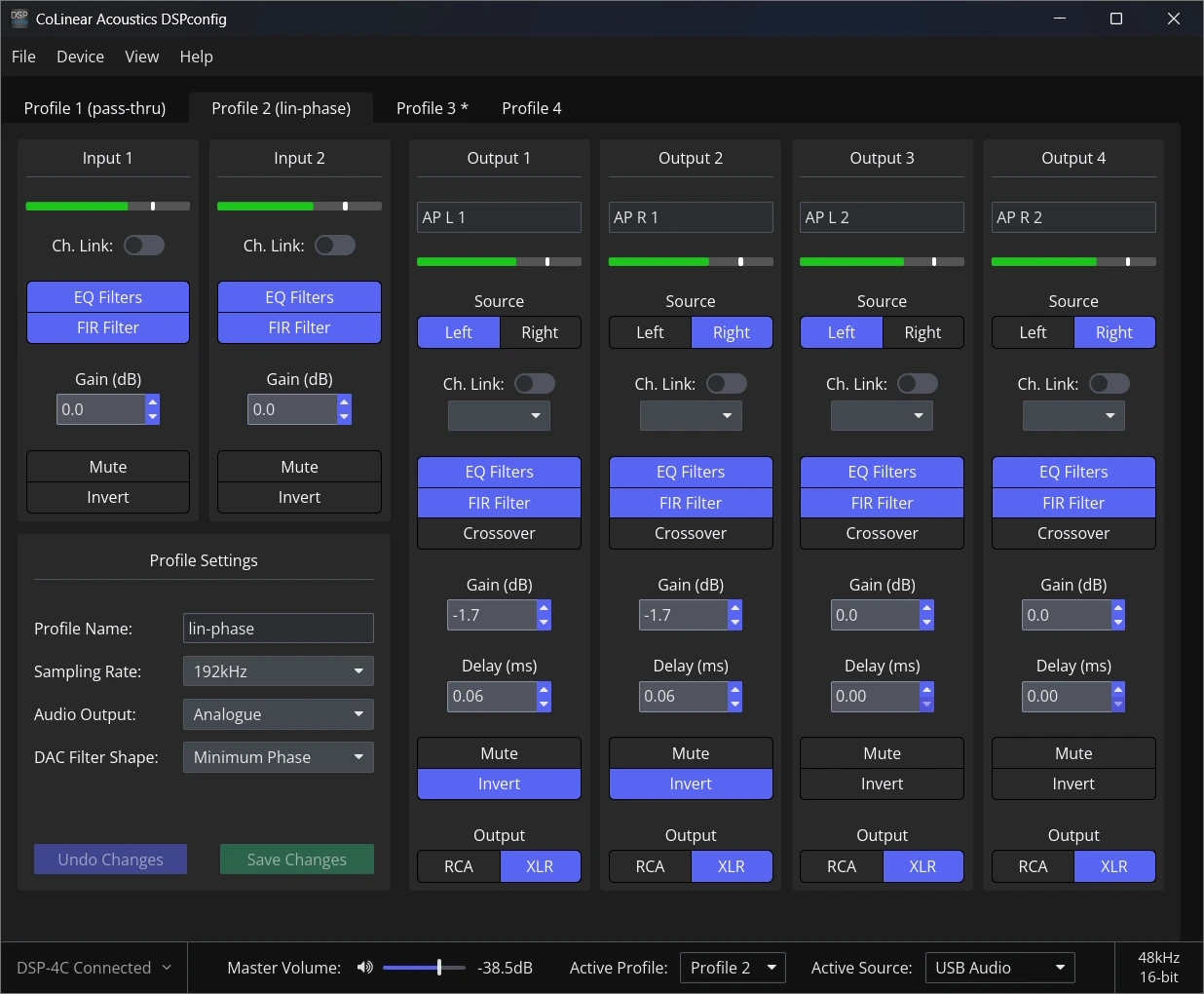Adjust the Master Volume slider

pos(425,968)
